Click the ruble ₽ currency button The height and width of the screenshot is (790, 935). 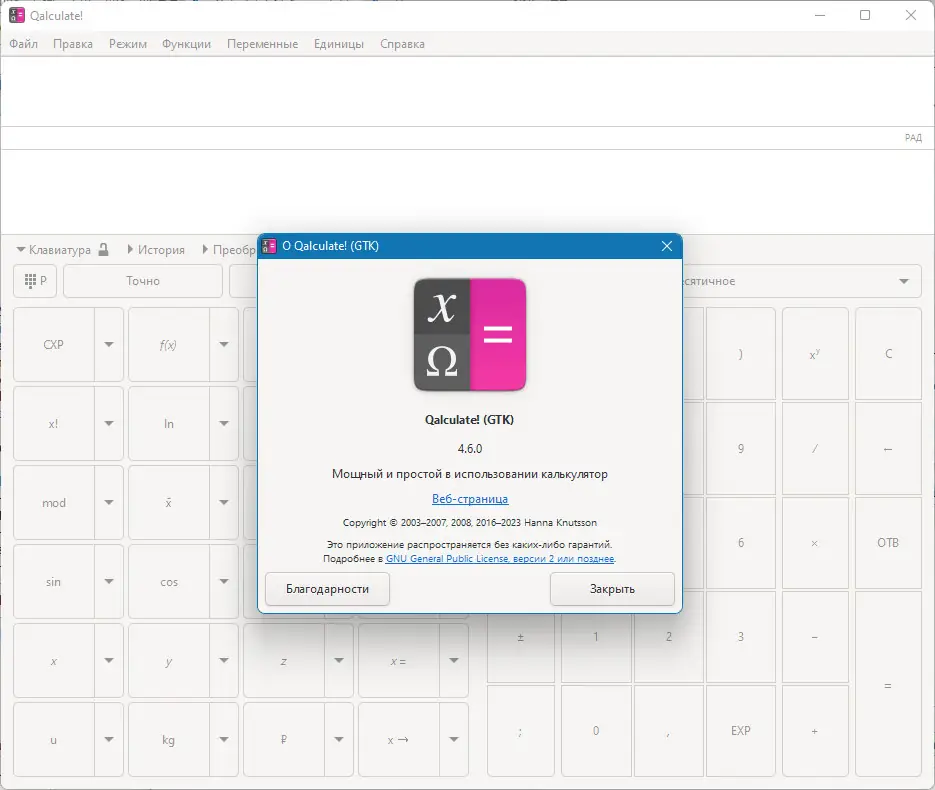pyautogui.click(x=284, y=740)
